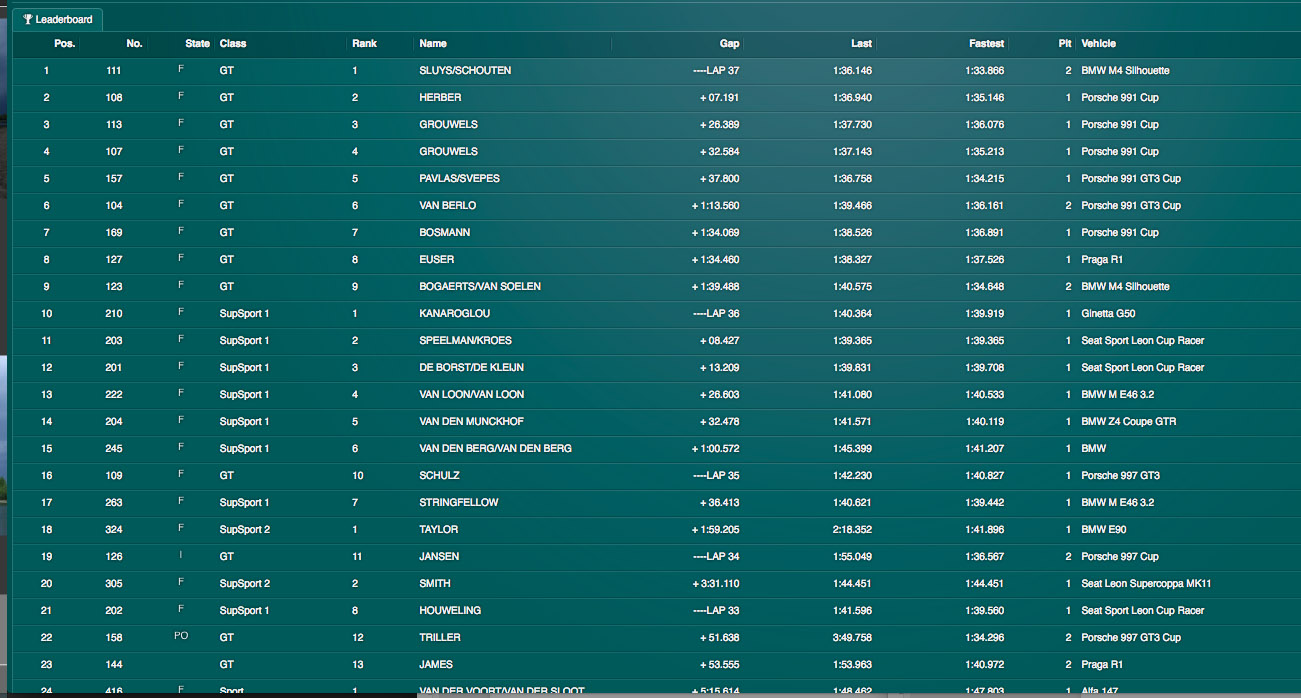Select driver HERBER in the leaderboard
The width and height of the screenshot is (1301, 698).
click(x=440, y=98)
